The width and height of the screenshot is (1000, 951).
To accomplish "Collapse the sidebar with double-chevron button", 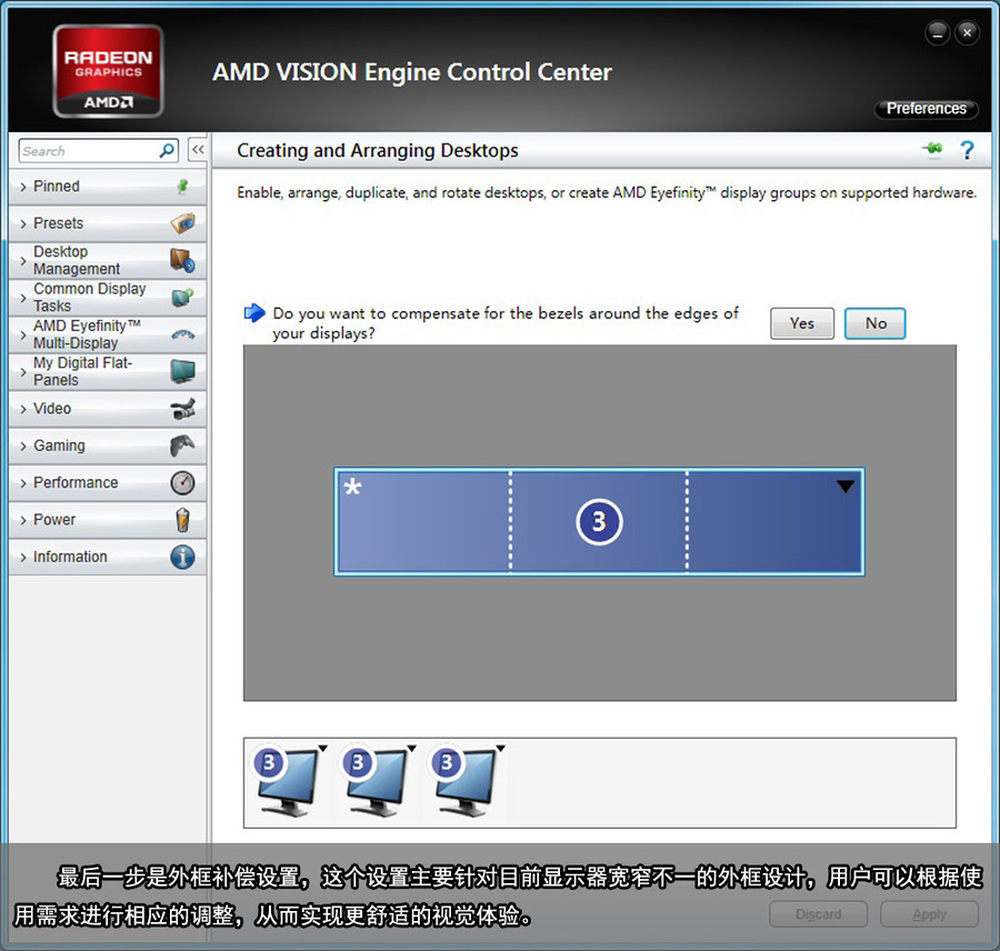I will click(198, 150).
